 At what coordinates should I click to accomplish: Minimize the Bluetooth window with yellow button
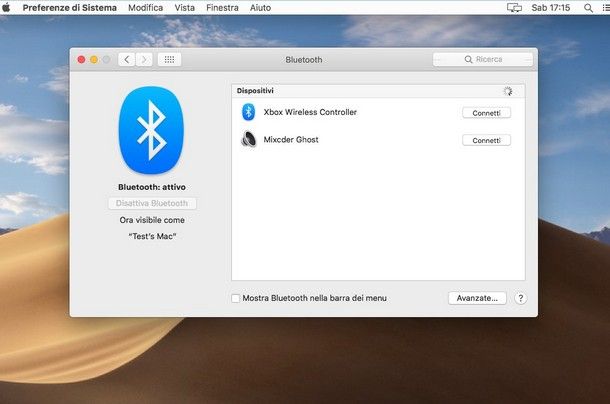pos(94,60)
